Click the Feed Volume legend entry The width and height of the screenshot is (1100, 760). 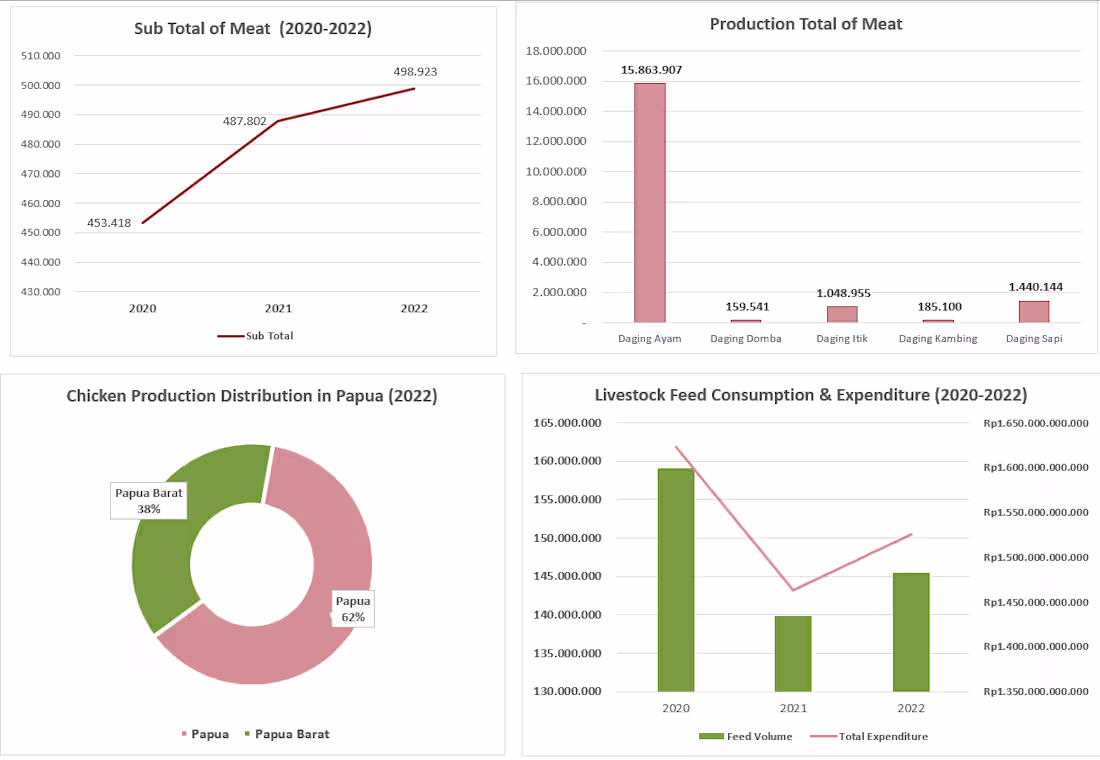[x=746, y=737]
